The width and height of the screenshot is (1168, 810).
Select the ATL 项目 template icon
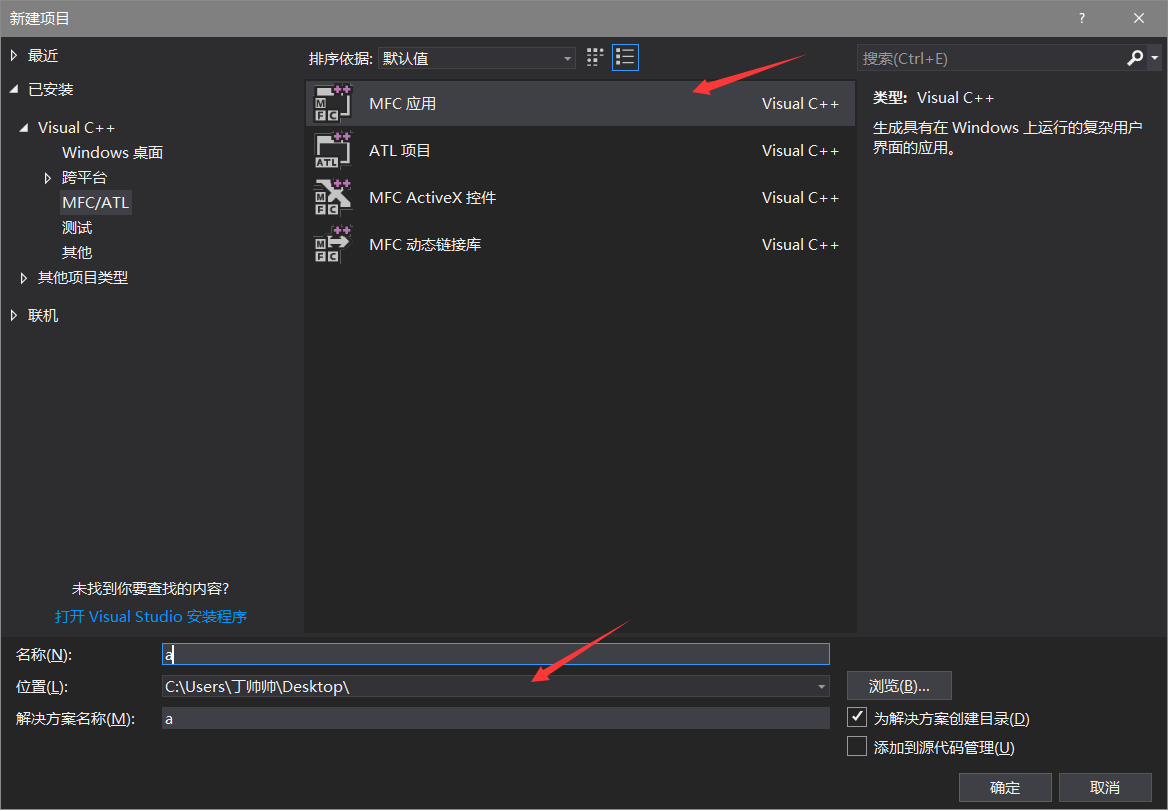tap(332, 151)
